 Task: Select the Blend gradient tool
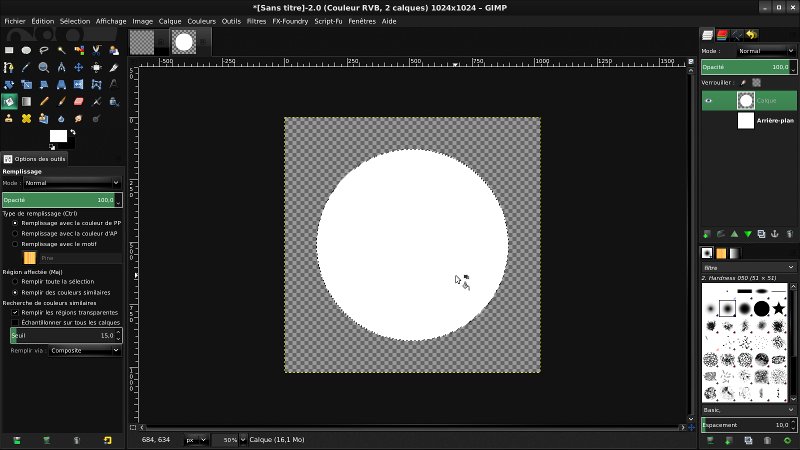pos(27,102)
